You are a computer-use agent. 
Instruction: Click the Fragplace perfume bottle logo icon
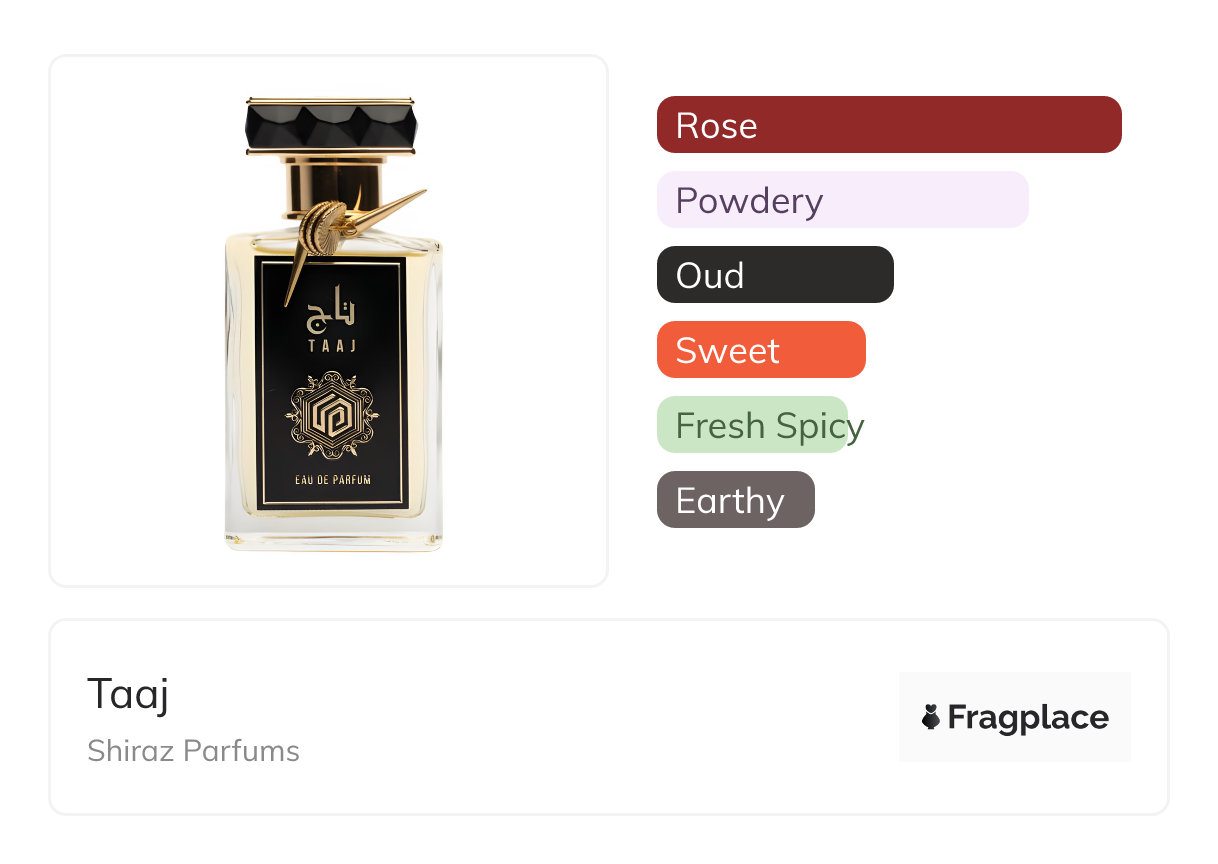931,717
